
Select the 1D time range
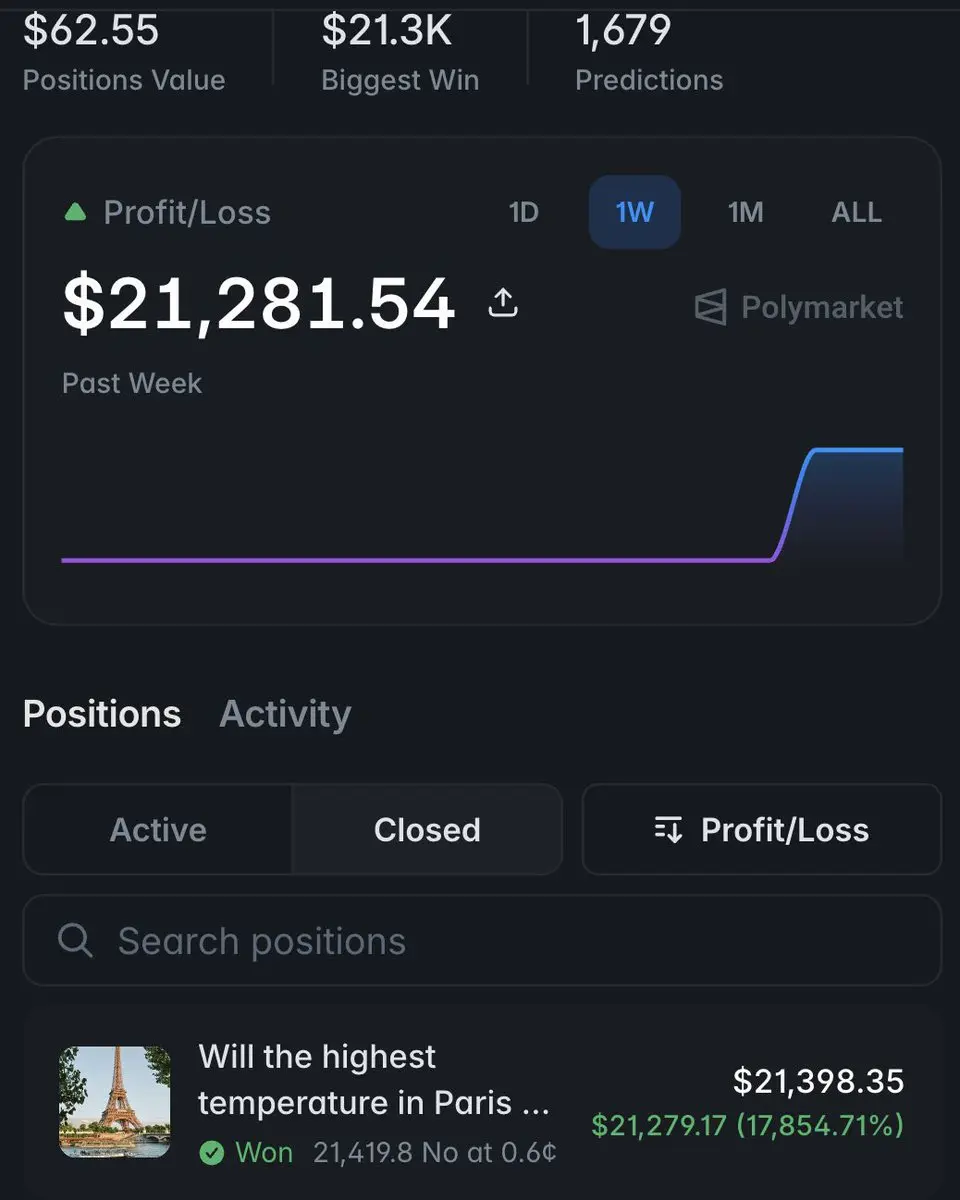pyautogui.click(x=524, y=212)
